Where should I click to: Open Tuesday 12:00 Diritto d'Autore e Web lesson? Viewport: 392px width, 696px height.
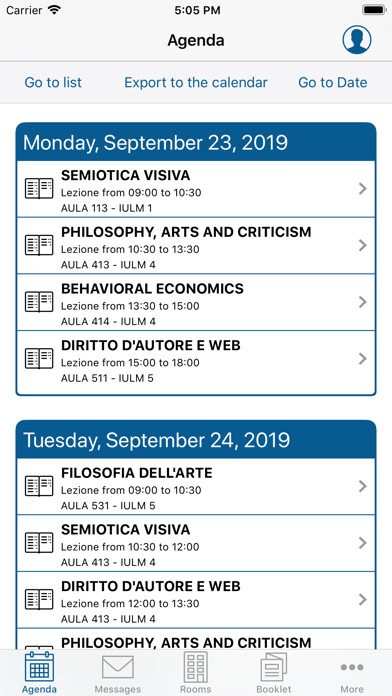coord(196,600)
